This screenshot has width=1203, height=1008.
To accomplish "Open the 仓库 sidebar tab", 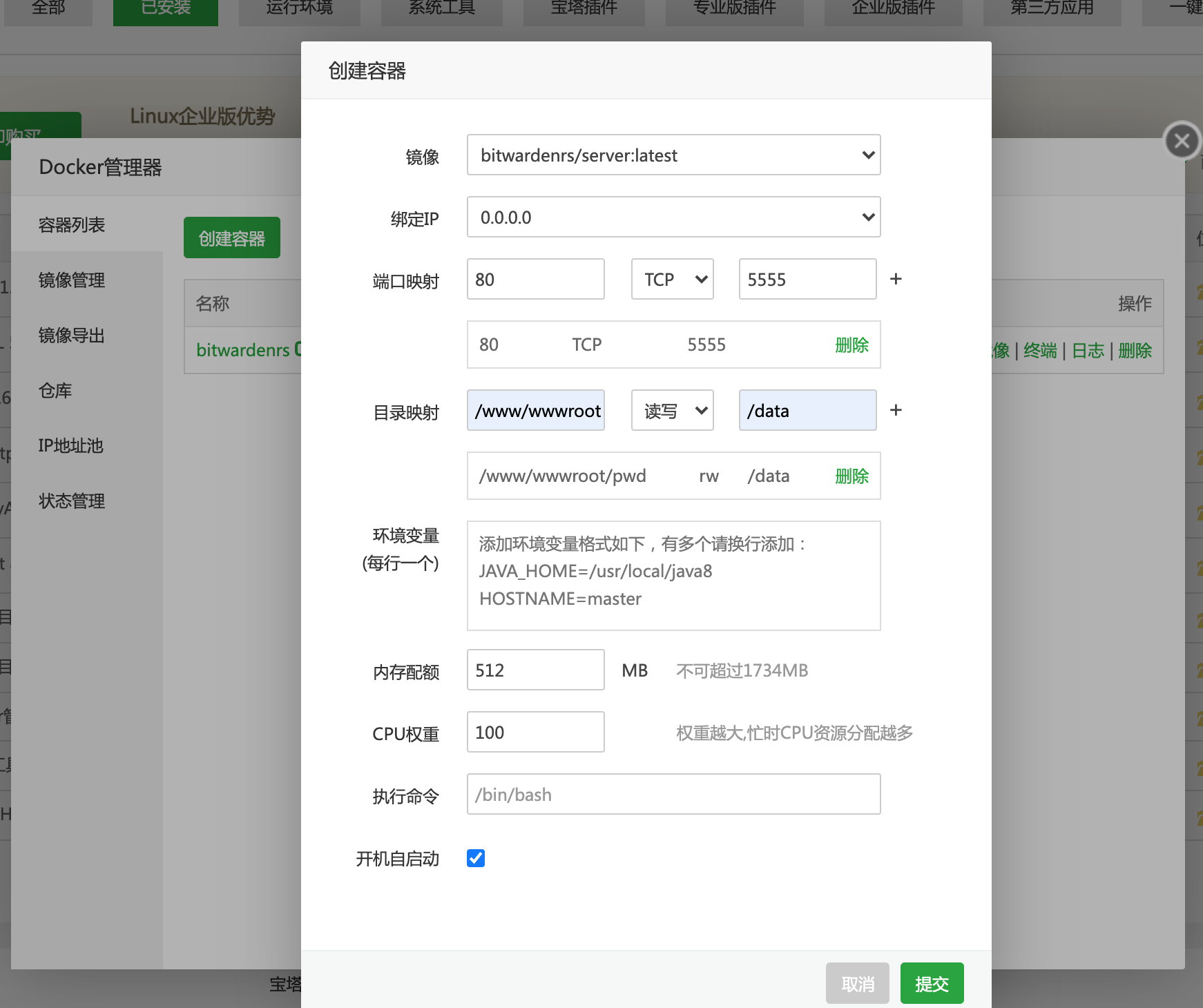I will tap(87, 390).
